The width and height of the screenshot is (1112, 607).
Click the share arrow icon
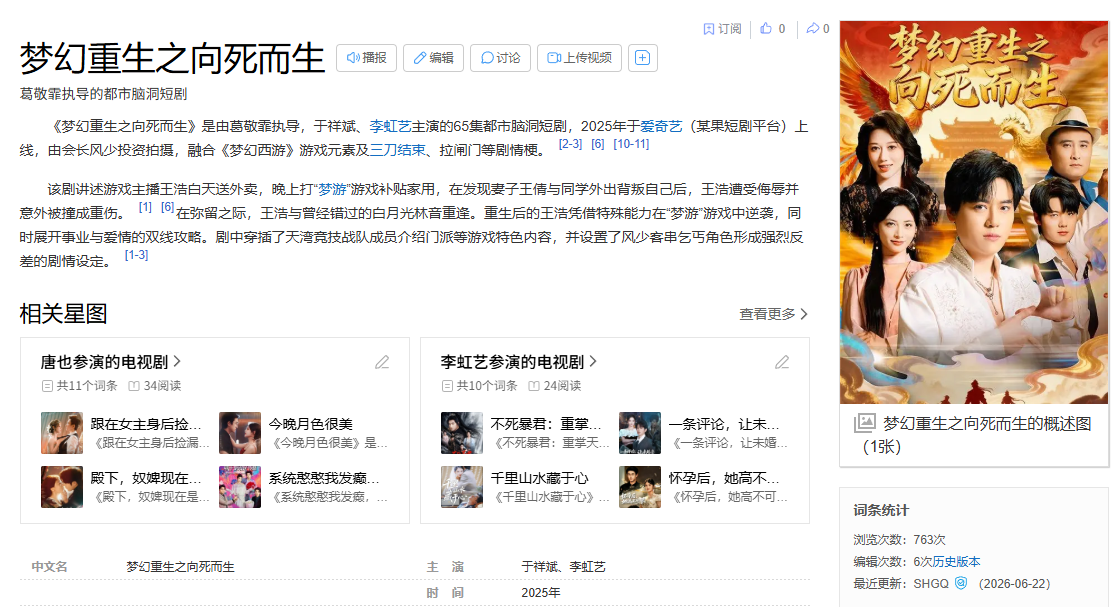coord(813,29)
